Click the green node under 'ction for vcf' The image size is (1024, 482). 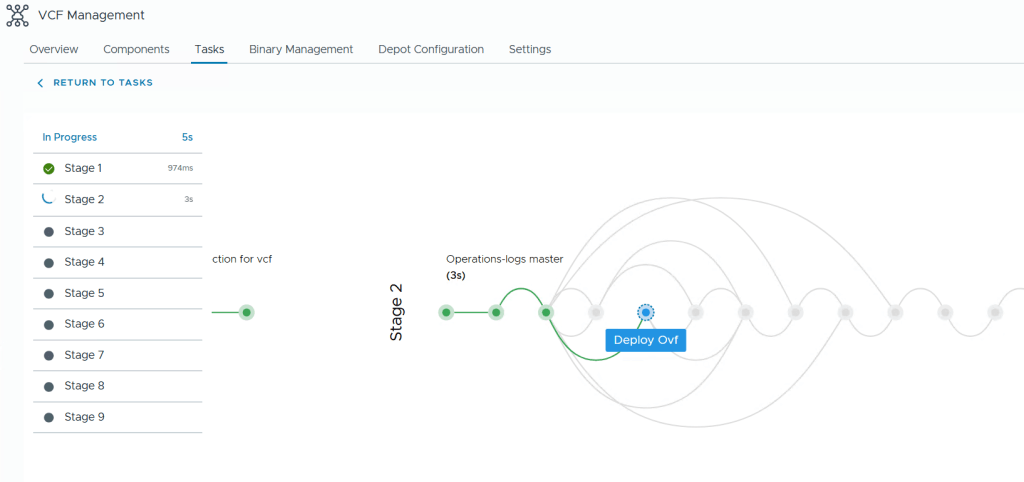pyautogui.click(x=246, y=312)
